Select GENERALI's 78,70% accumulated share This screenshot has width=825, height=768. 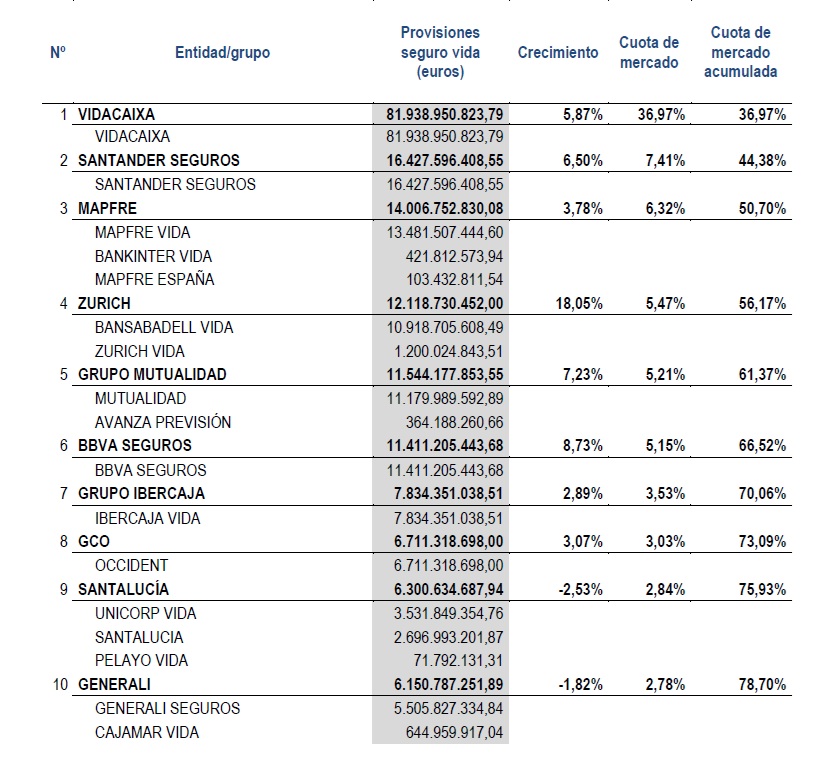tap(763, 684)
